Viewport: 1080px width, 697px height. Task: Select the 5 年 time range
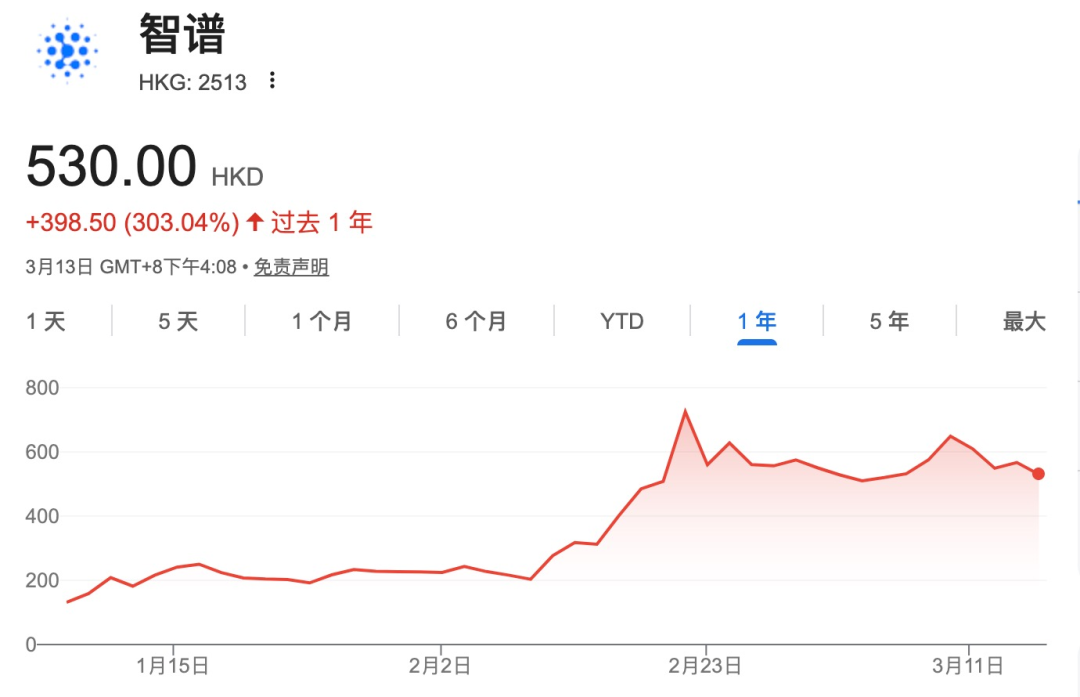point(887,321)
